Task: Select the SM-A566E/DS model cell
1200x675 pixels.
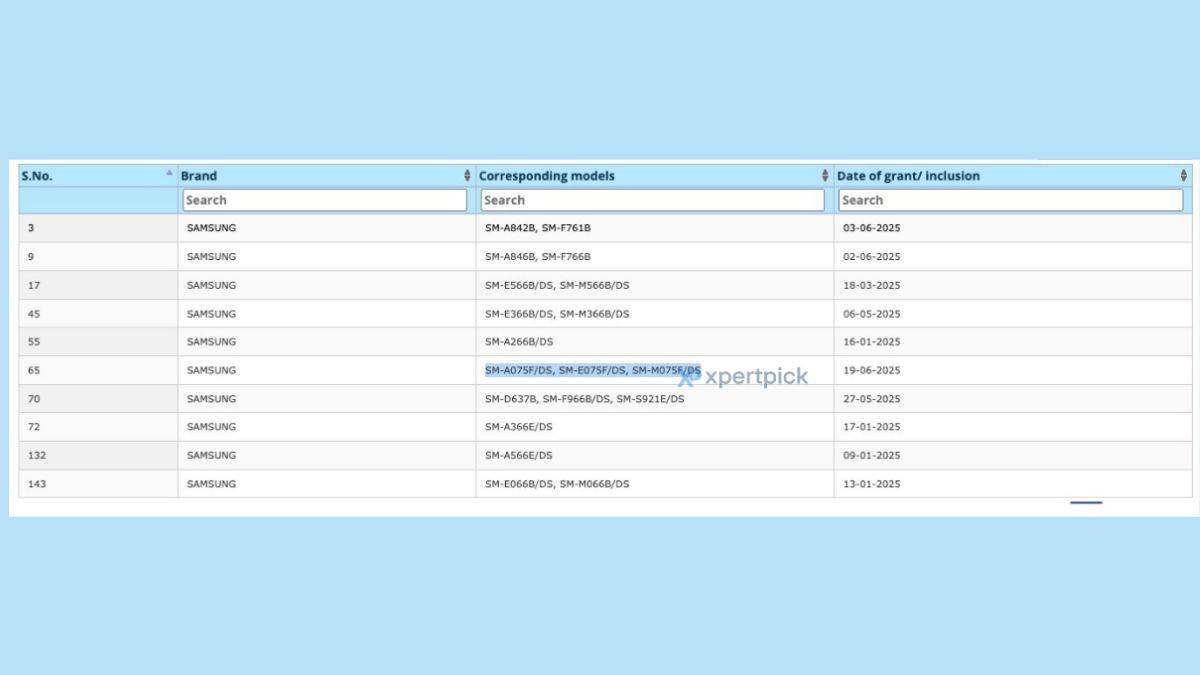Action: pos(518,455)
